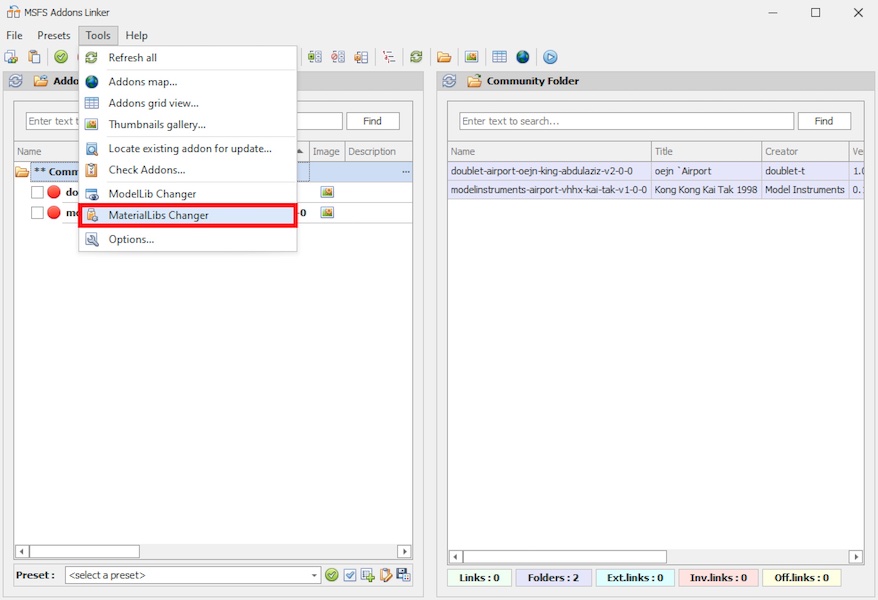Click left arrow of Community panel horizontal scrollbar

tap(455, 556)
